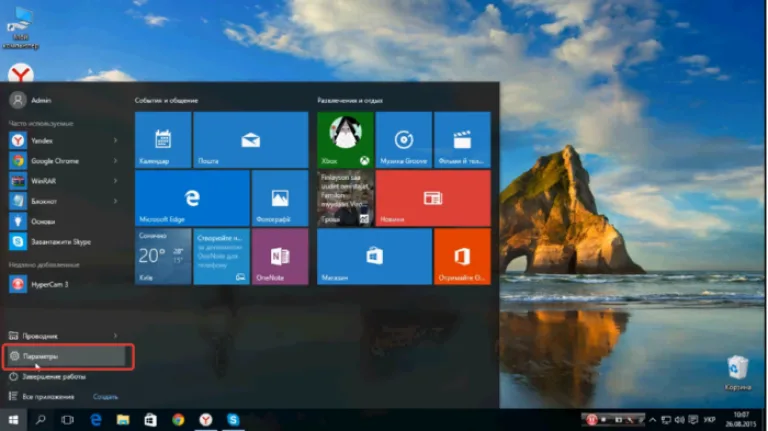
Task: Click the Admin user account
Action: (30, 100)
